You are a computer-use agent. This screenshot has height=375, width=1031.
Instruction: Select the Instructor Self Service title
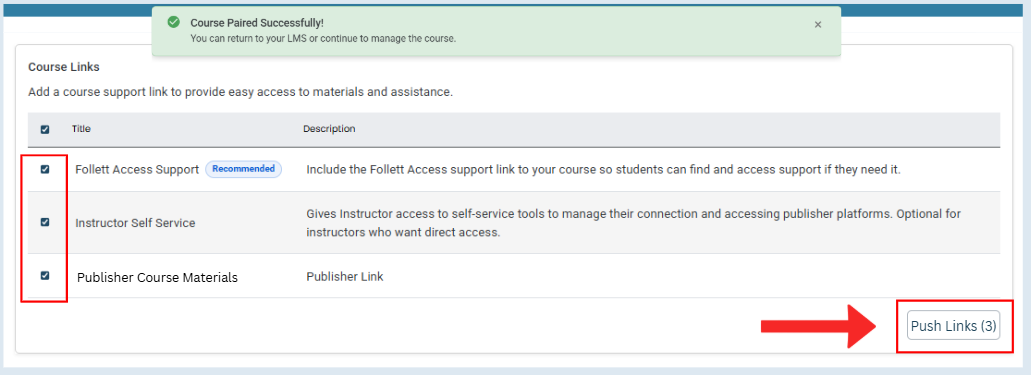[x=135, y=223]
